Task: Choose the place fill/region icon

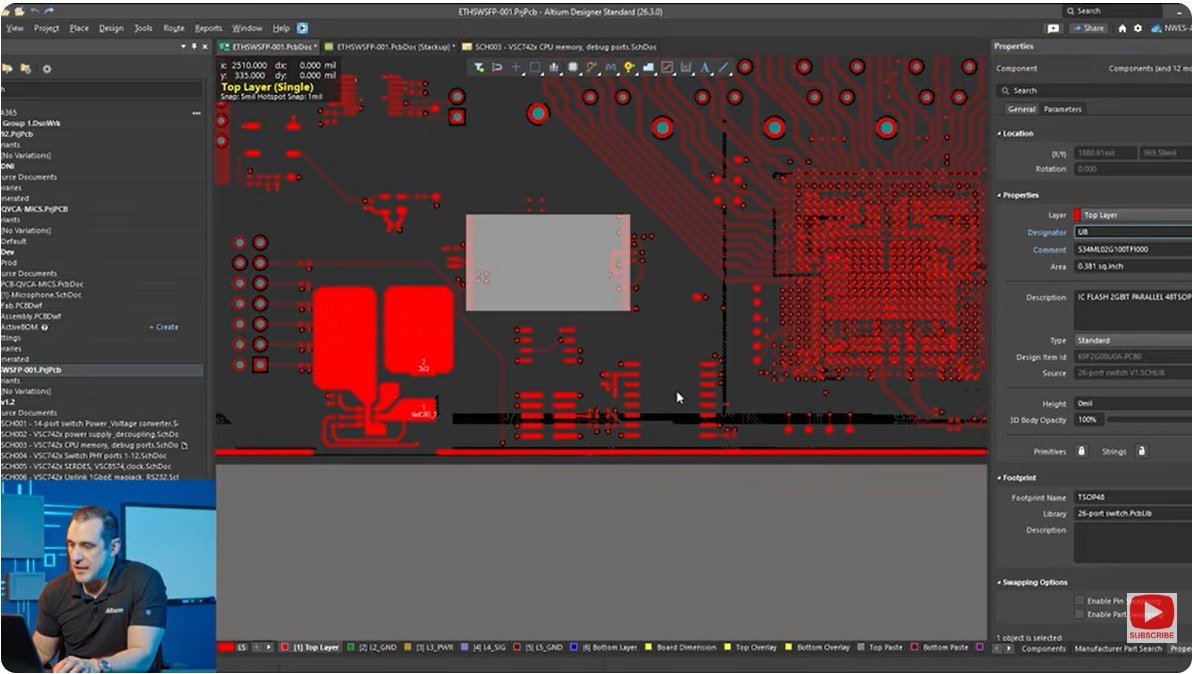Action: click(667, 68)
